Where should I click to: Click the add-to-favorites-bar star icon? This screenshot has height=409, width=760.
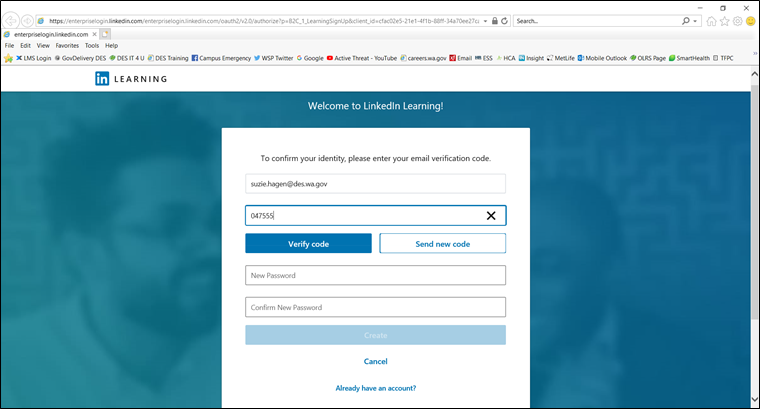(8, 58)
